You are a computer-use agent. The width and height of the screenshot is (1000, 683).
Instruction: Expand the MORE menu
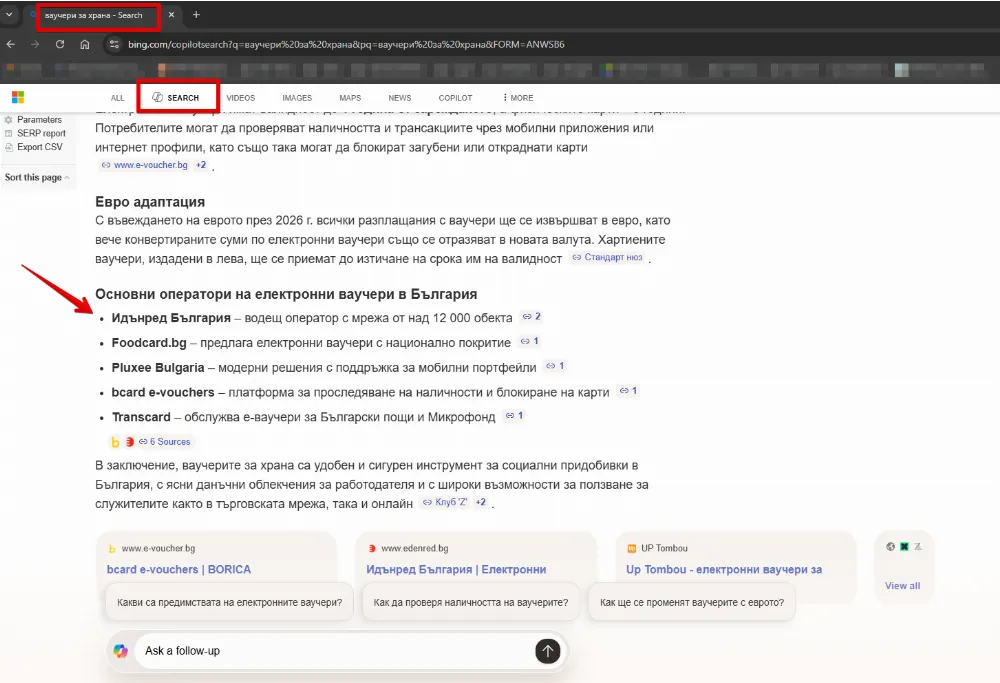point(518,98)
